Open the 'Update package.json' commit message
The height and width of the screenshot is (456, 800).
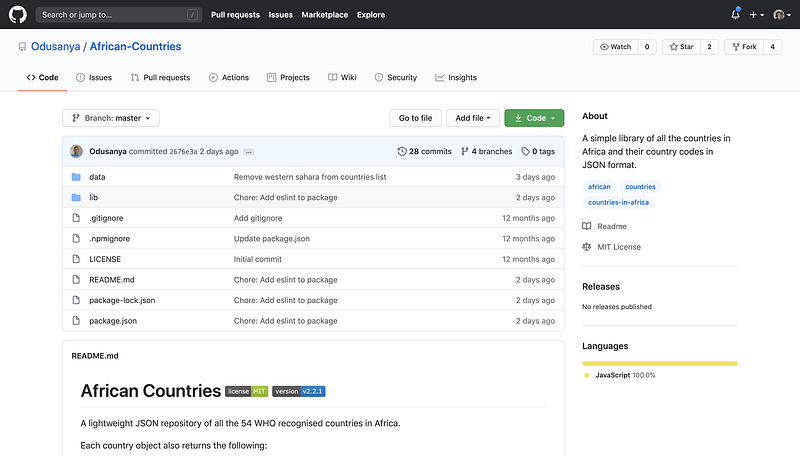pyautogui.click(x=271, y=239)
